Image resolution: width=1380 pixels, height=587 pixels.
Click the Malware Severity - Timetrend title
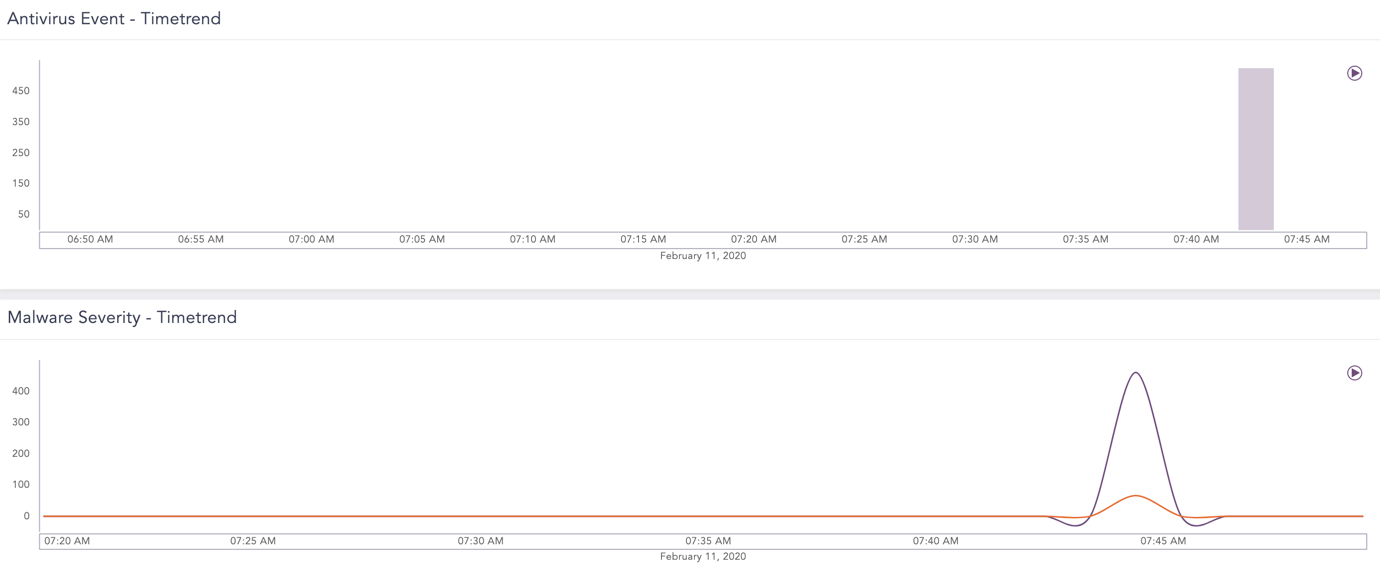[x=122, y=318]
